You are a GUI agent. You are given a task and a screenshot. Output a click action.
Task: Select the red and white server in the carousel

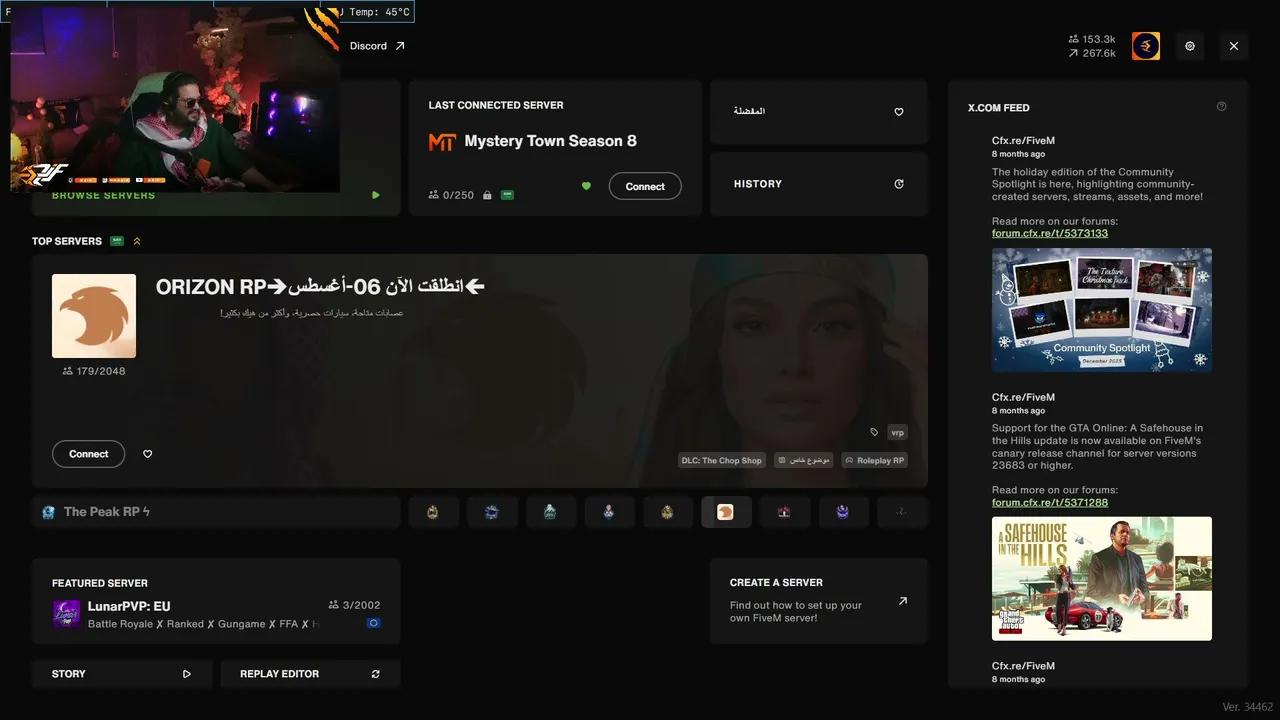(x=784, y=512)
